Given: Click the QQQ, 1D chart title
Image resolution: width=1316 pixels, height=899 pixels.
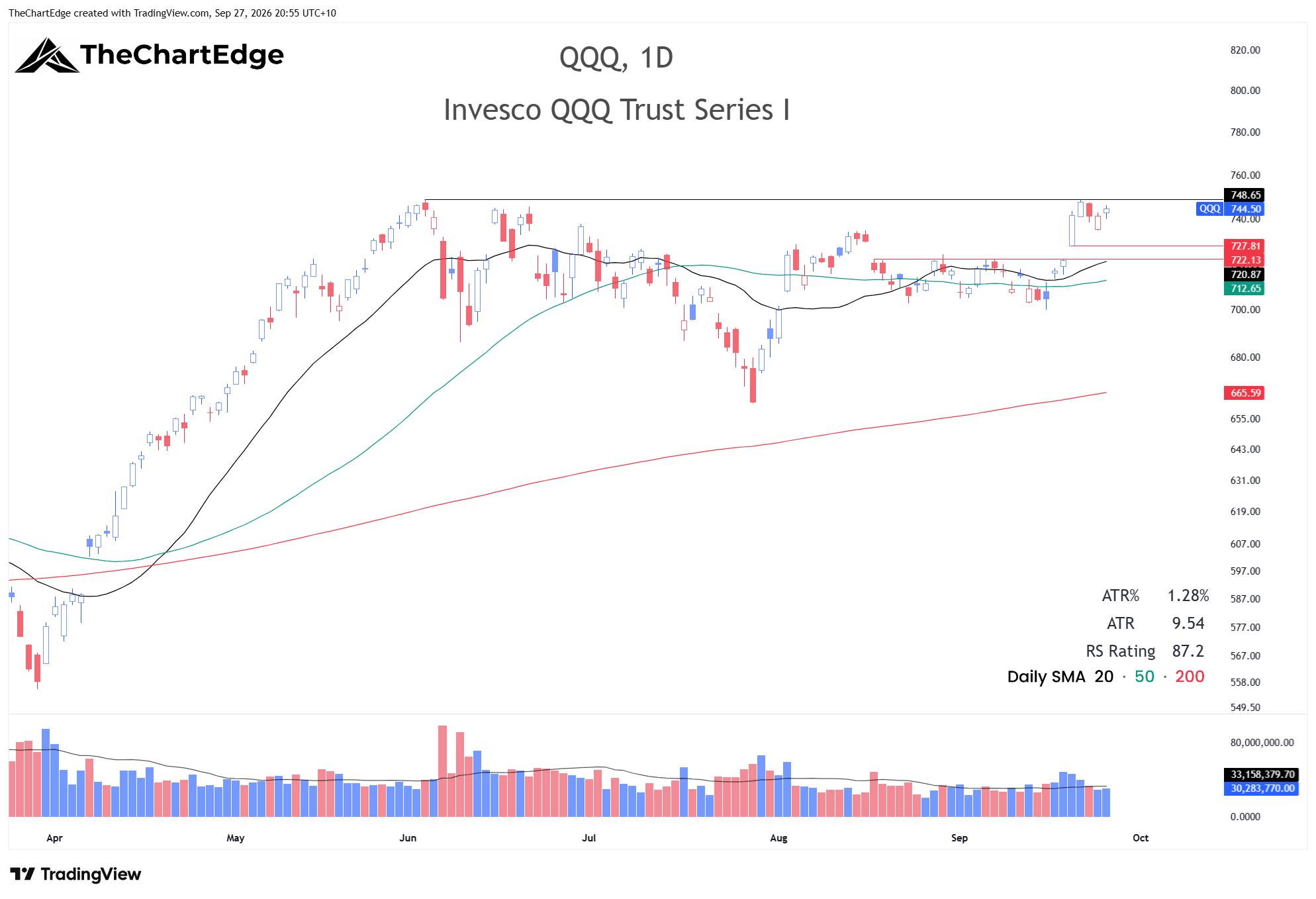Looking at the screenshot, I should click(x=616, y=58).
